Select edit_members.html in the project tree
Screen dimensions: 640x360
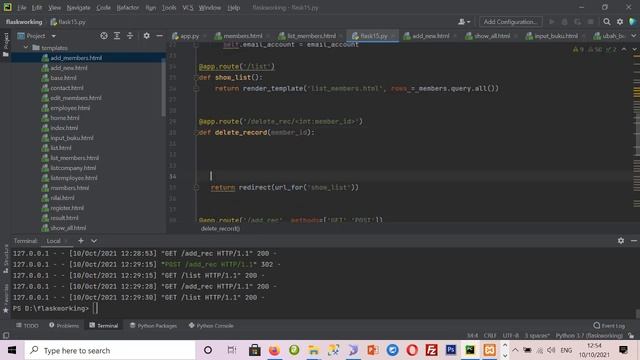click(x=76, y=98)
